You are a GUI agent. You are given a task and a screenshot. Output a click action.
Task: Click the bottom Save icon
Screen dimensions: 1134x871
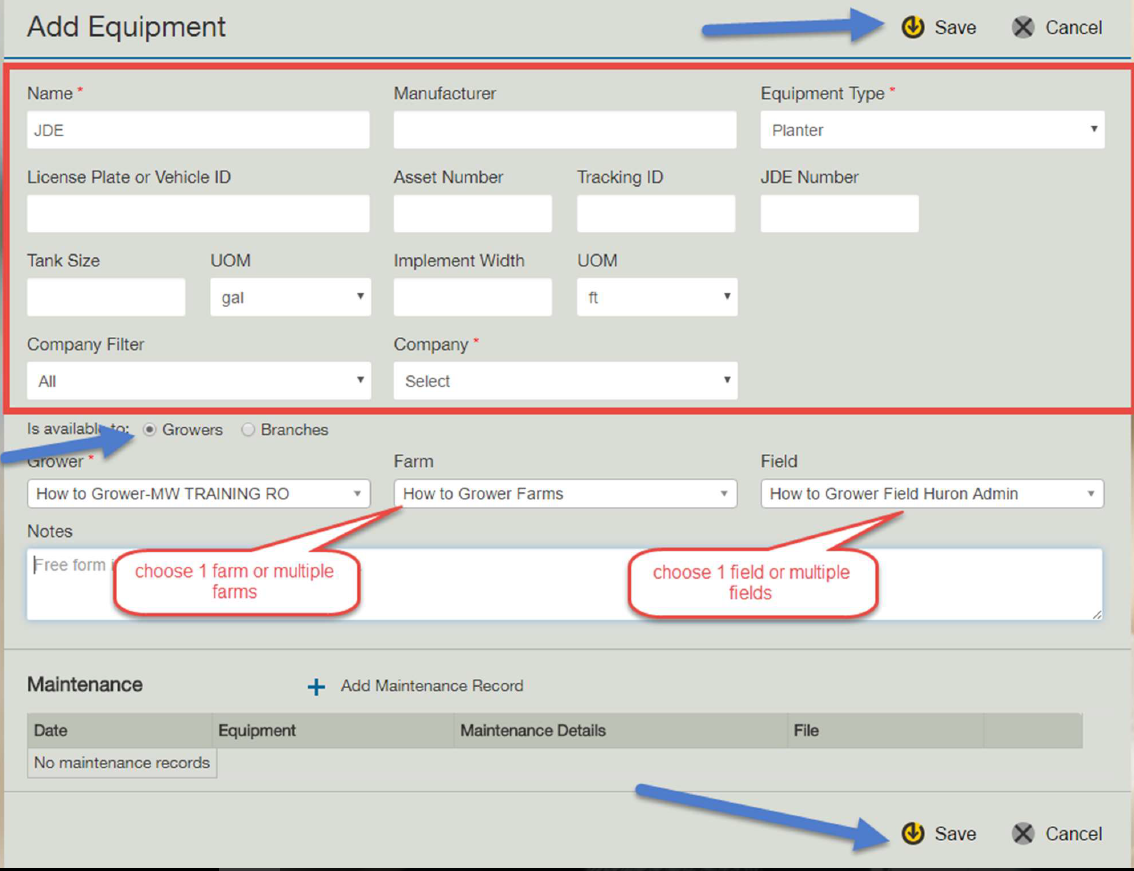913,833
